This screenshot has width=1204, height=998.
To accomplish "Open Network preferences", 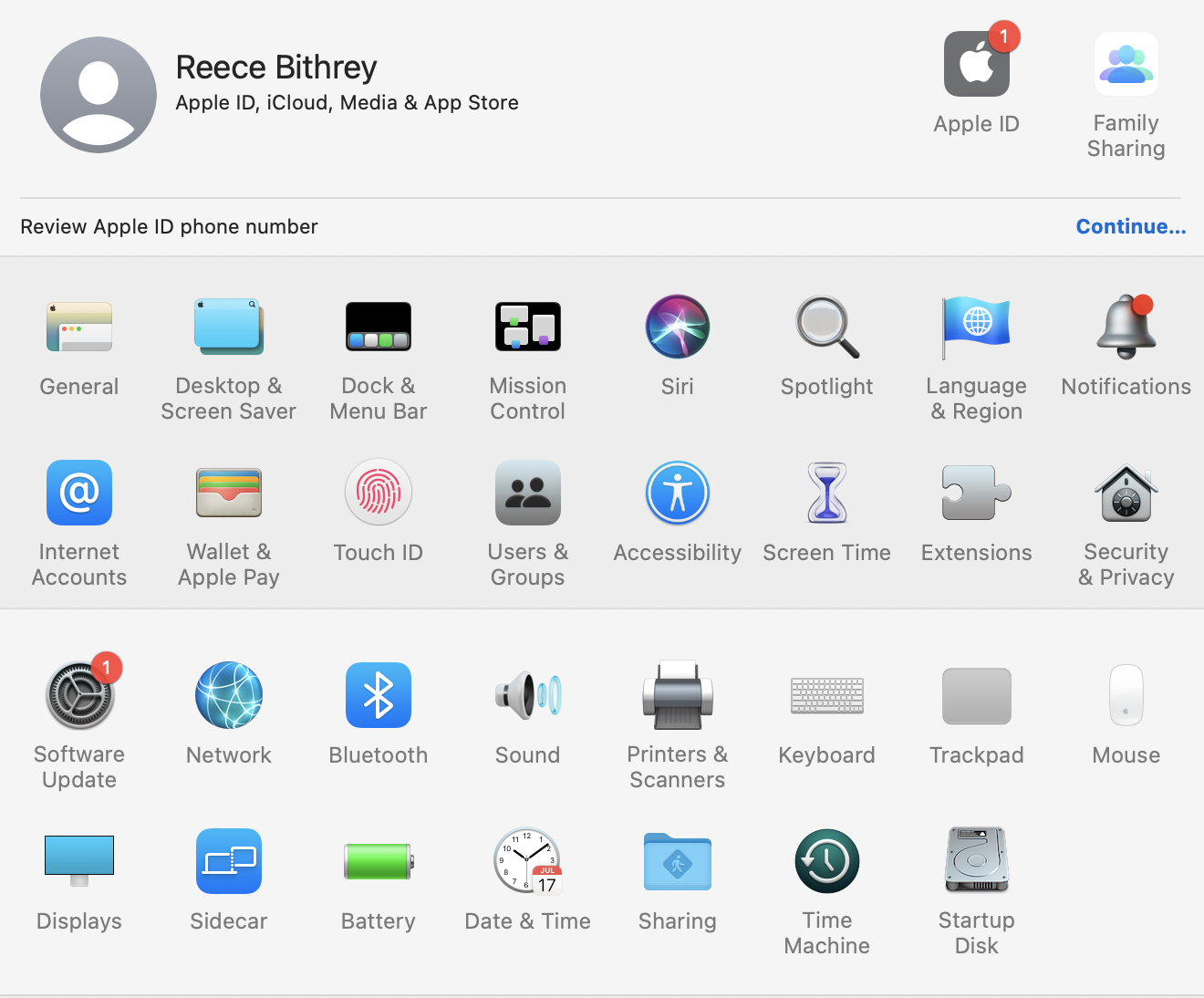I will pos(229,695).
